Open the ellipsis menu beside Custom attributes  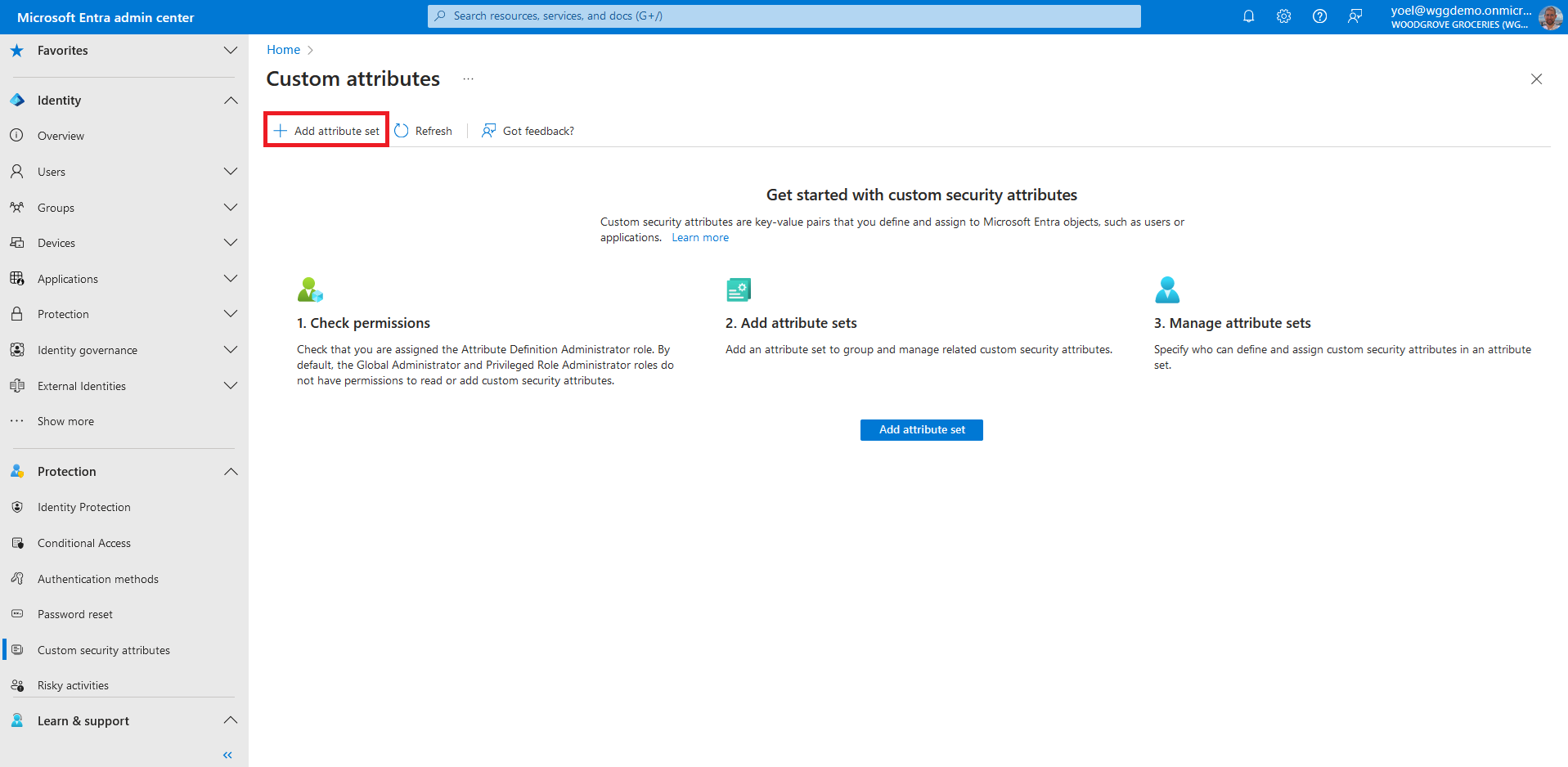click(x=468, y=79)
